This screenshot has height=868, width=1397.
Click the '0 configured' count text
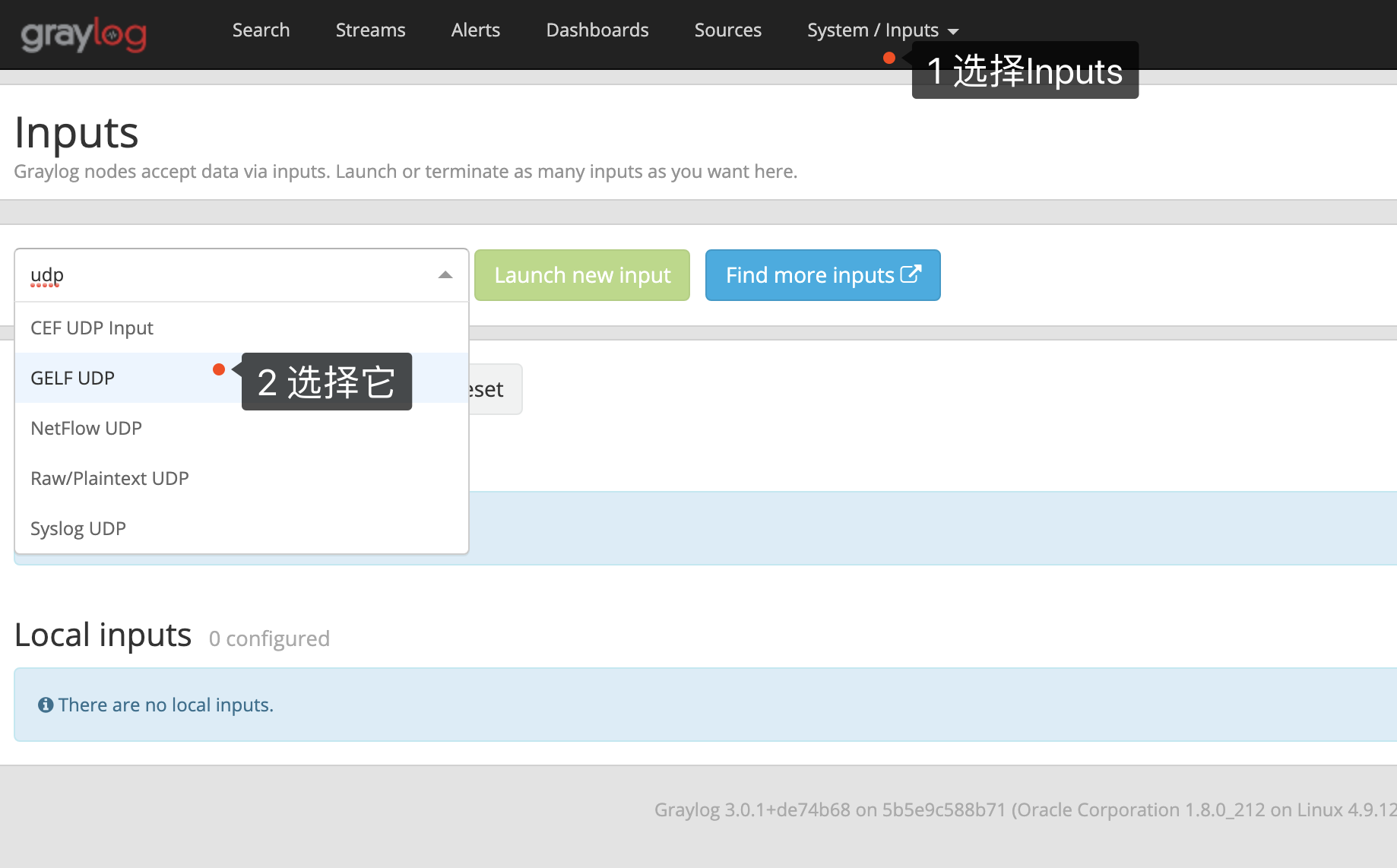pyautogui.click(x=269, y=638)
